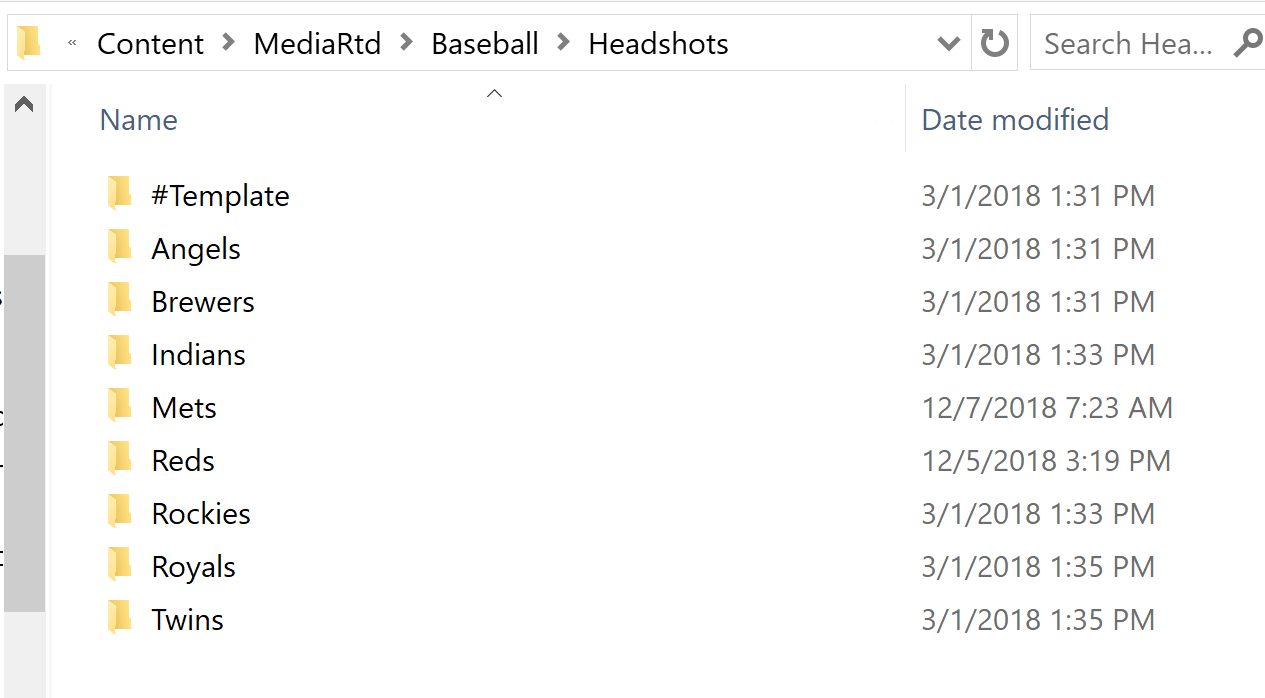Navigate to the Baseball breadcrumb
The image size is (1265, 698).
tap(484, 43)
